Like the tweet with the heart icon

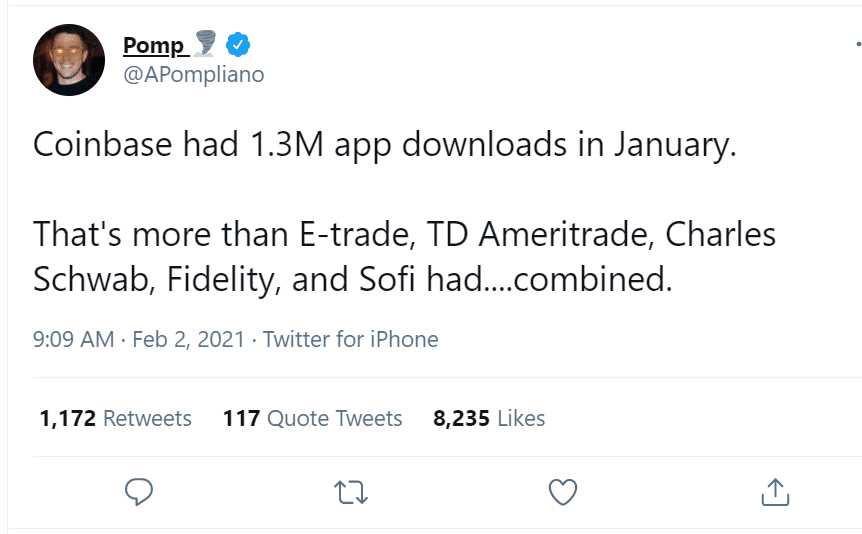point(563,492)
